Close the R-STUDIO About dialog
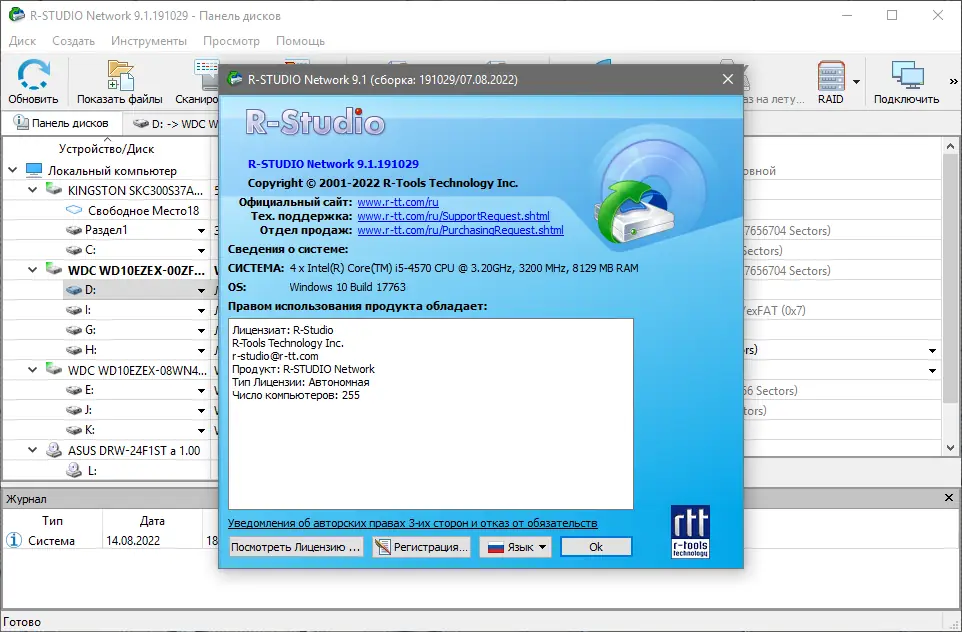 click(x=727, y=79)
